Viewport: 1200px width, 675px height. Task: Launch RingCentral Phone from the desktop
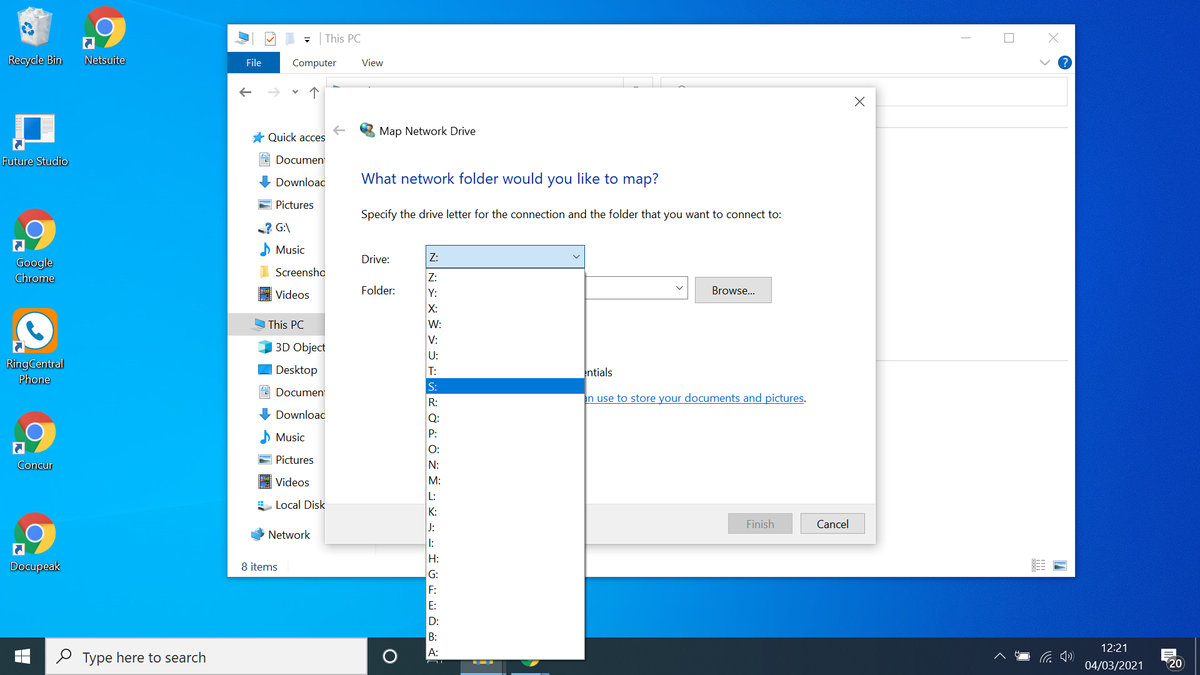[34, 330]
